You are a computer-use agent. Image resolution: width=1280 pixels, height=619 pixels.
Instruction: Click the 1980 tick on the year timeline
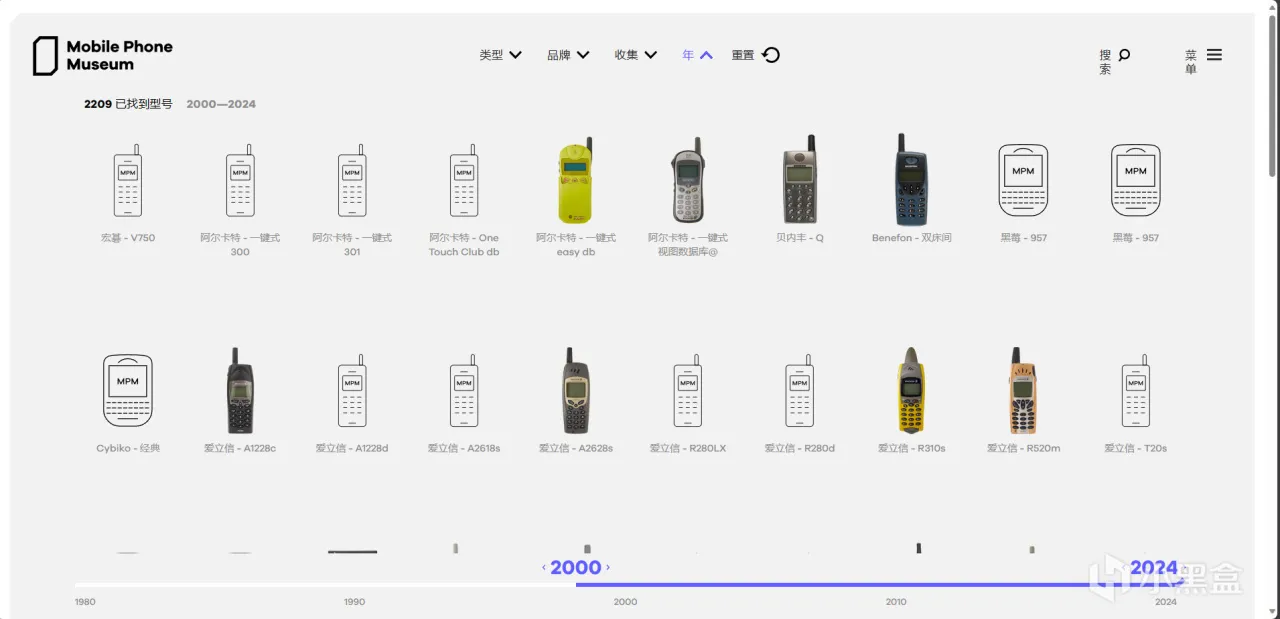tap(86, 602)
